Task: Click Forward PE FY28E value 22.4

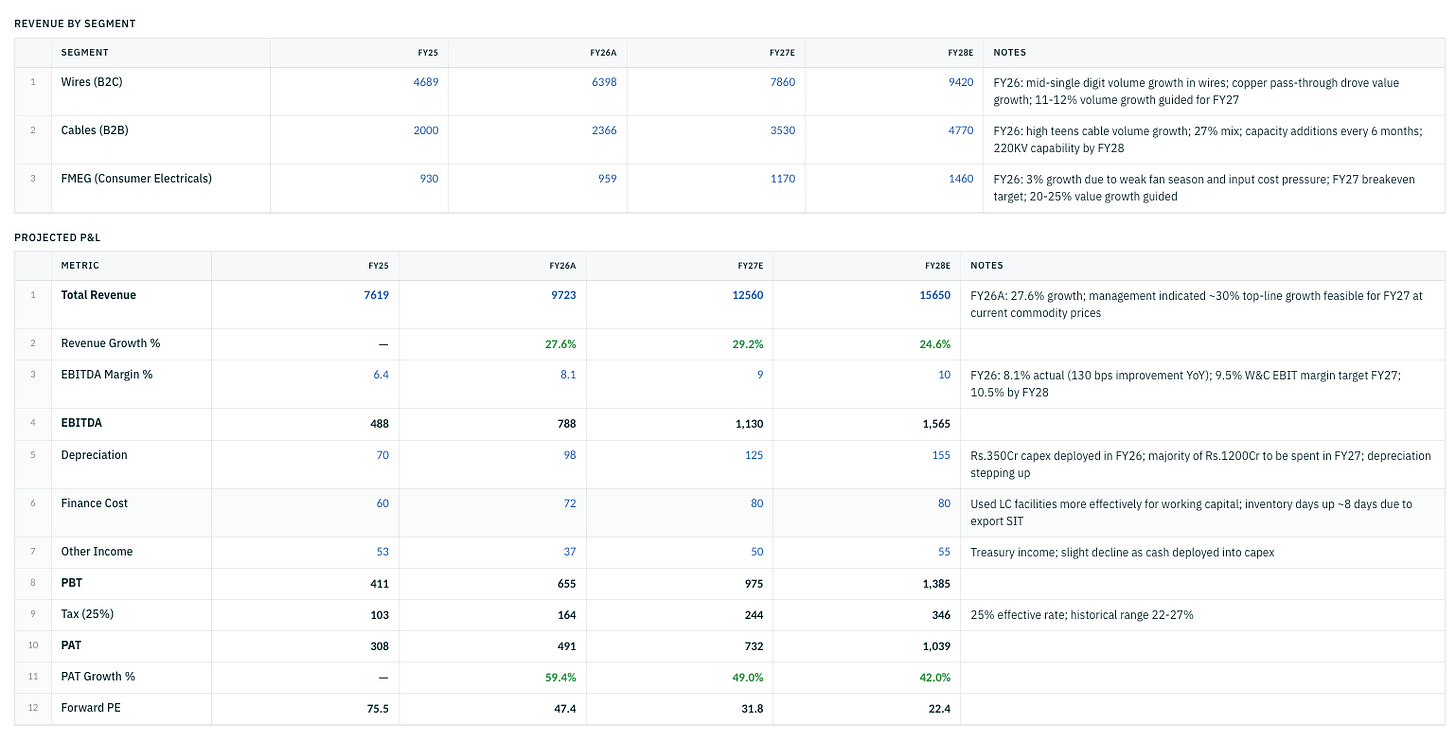Action: tap(940, 708)
